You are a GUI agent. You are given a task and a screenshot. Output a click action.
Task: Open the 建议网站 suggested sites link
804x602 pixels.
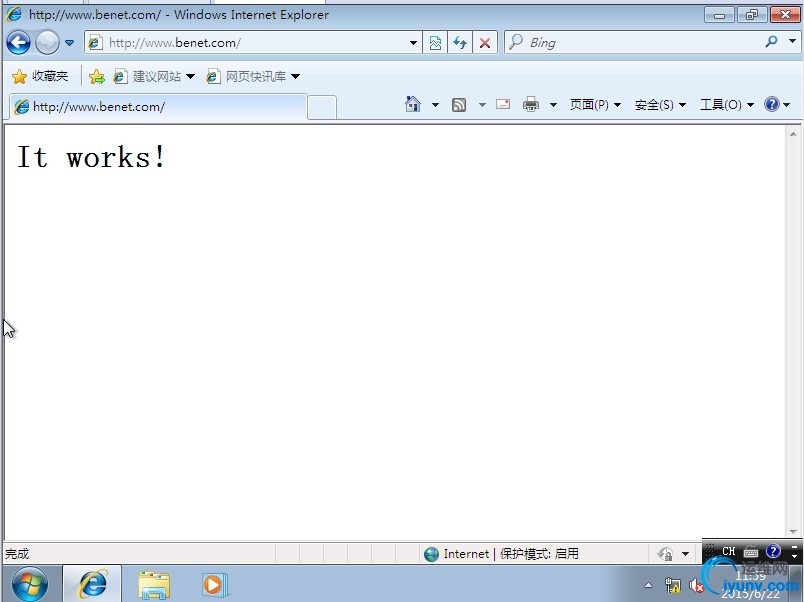tap(148, 76)
